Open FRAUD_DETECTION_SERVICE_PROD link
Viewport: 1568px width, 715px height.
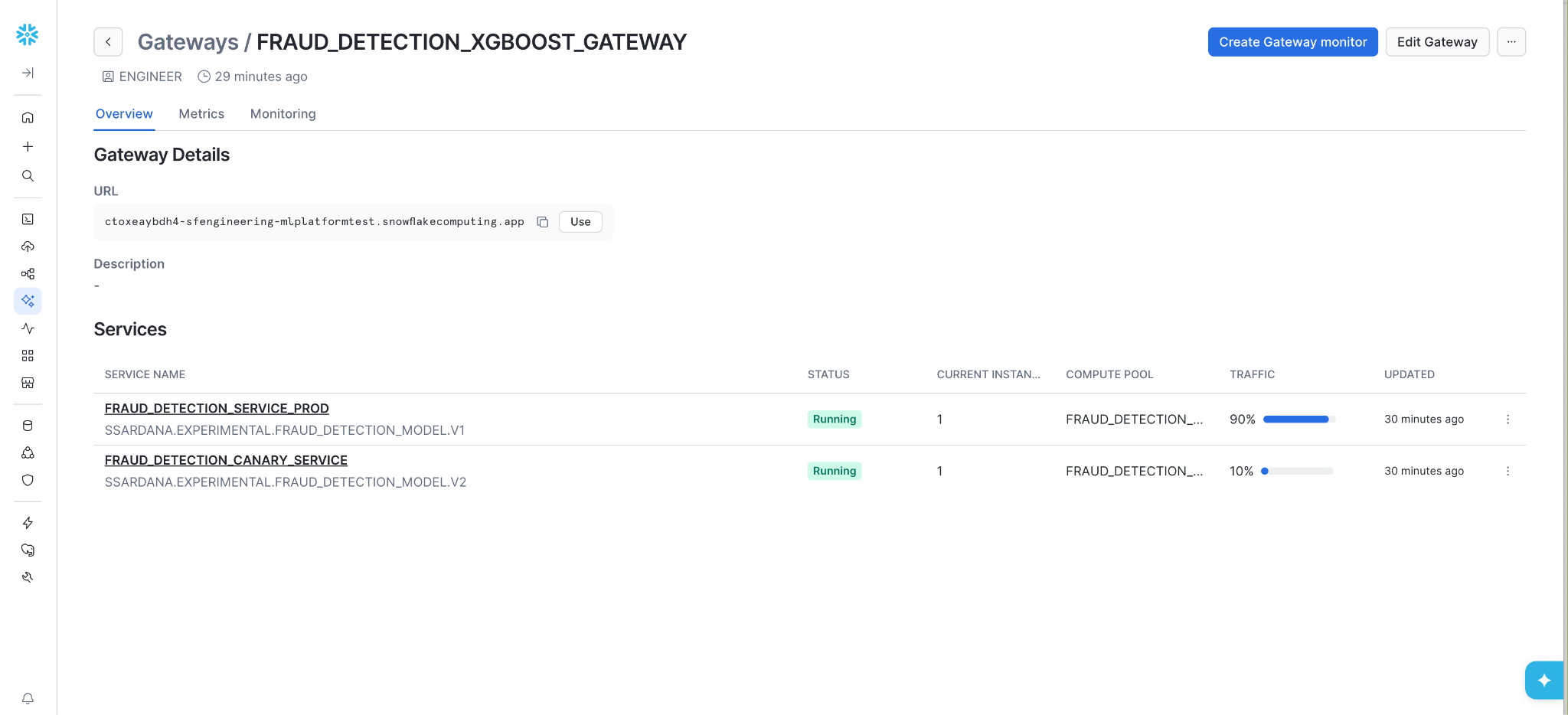[217, 409]
